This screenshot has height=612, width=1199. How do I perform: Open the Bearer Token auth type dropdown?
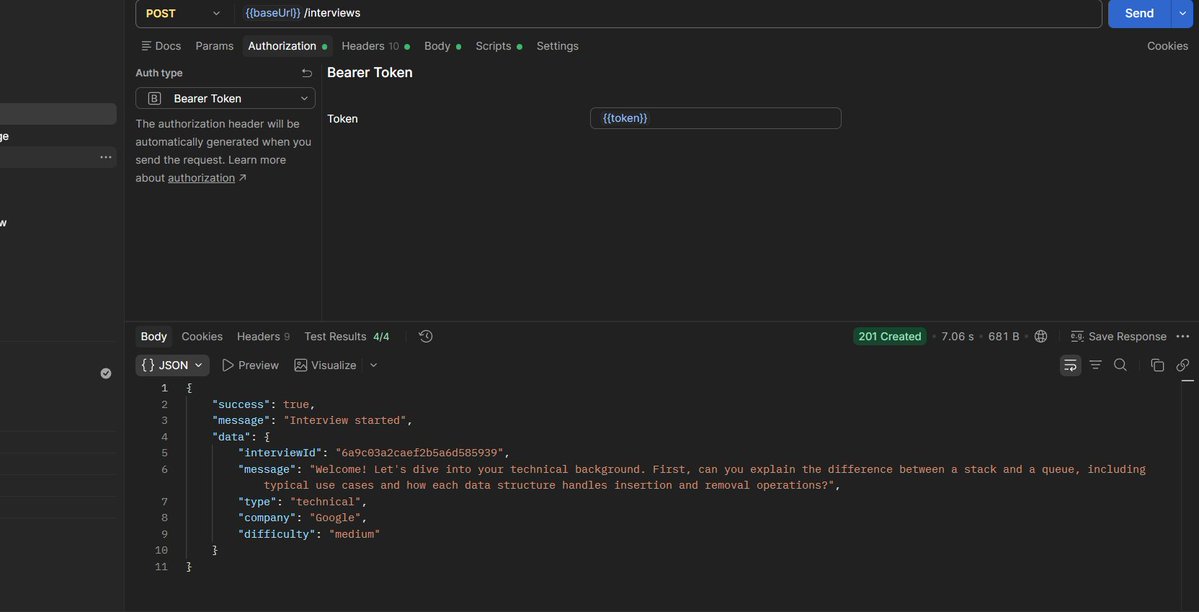tap(226, 99)
